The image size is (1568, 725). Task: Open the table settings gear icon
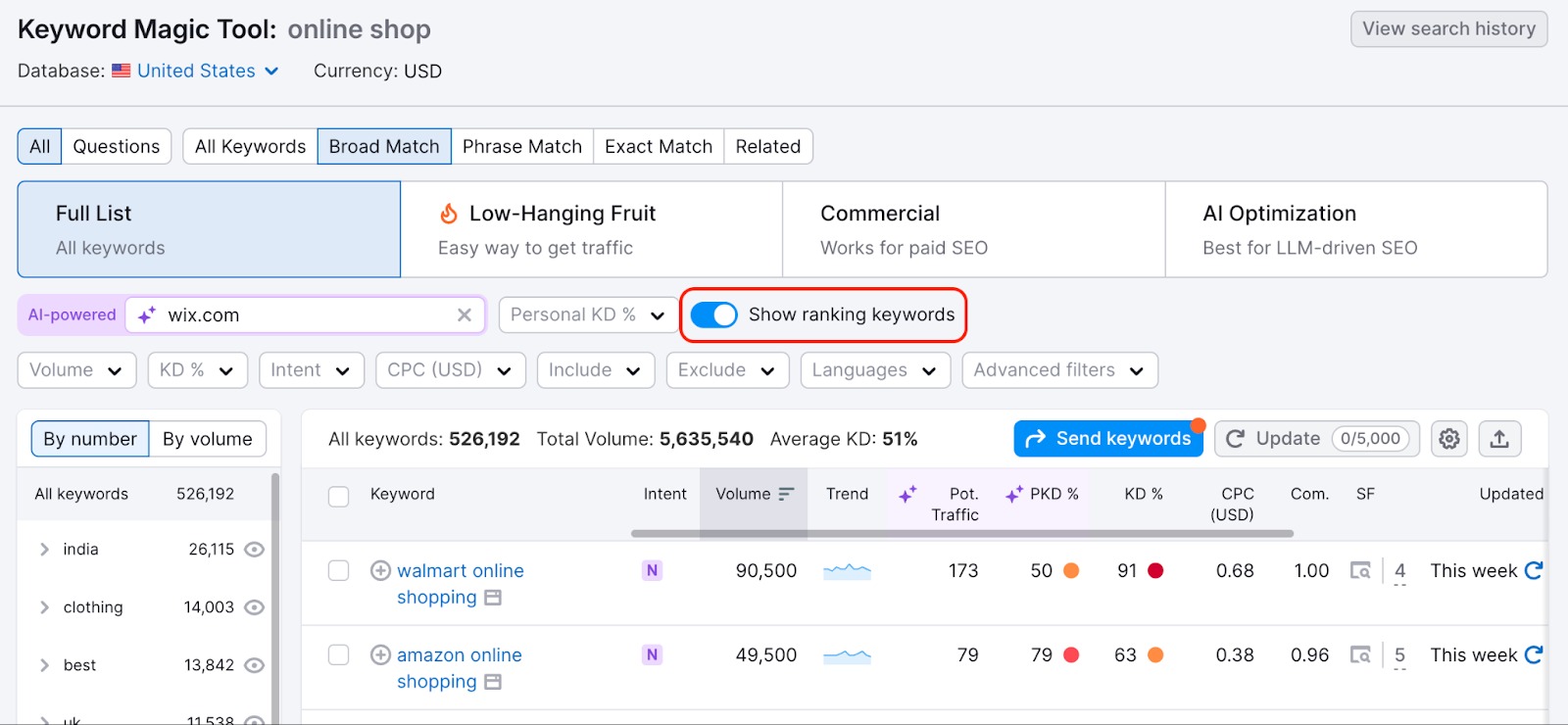(1449, 439)
